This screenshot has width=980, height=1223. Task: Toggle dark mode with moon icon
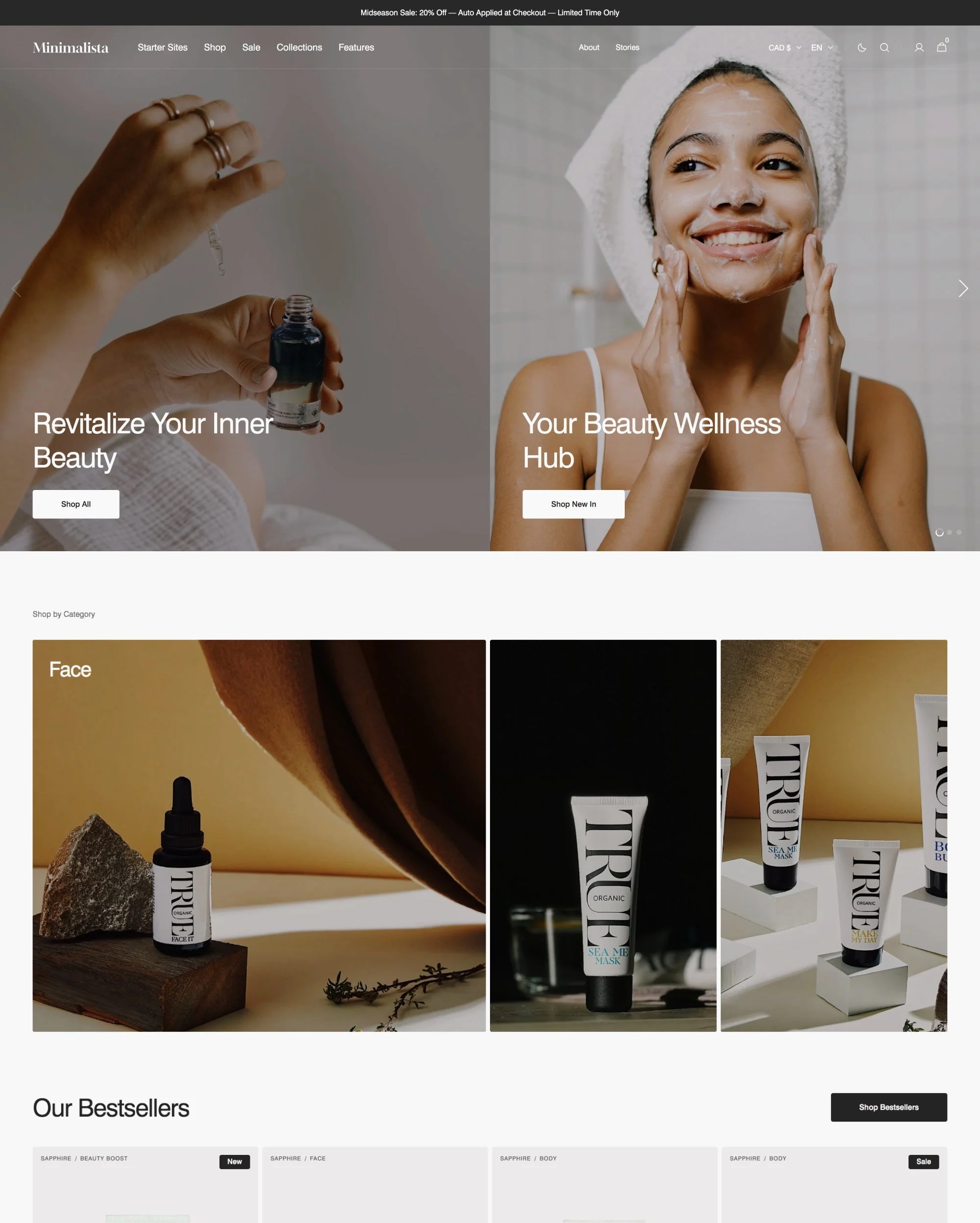coord(862,47)
